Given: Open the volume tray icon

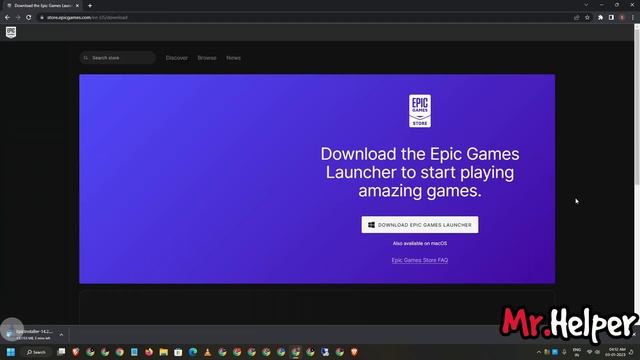Looking at the screenshot, I should tap(597, 352).
